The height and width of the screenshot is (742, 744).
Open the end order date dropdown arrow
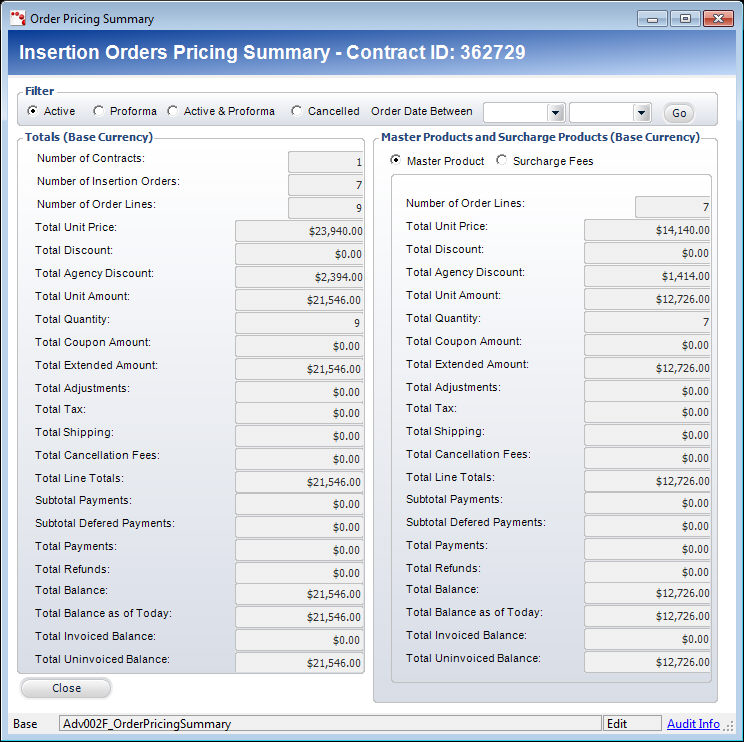(x=642, y=113)
